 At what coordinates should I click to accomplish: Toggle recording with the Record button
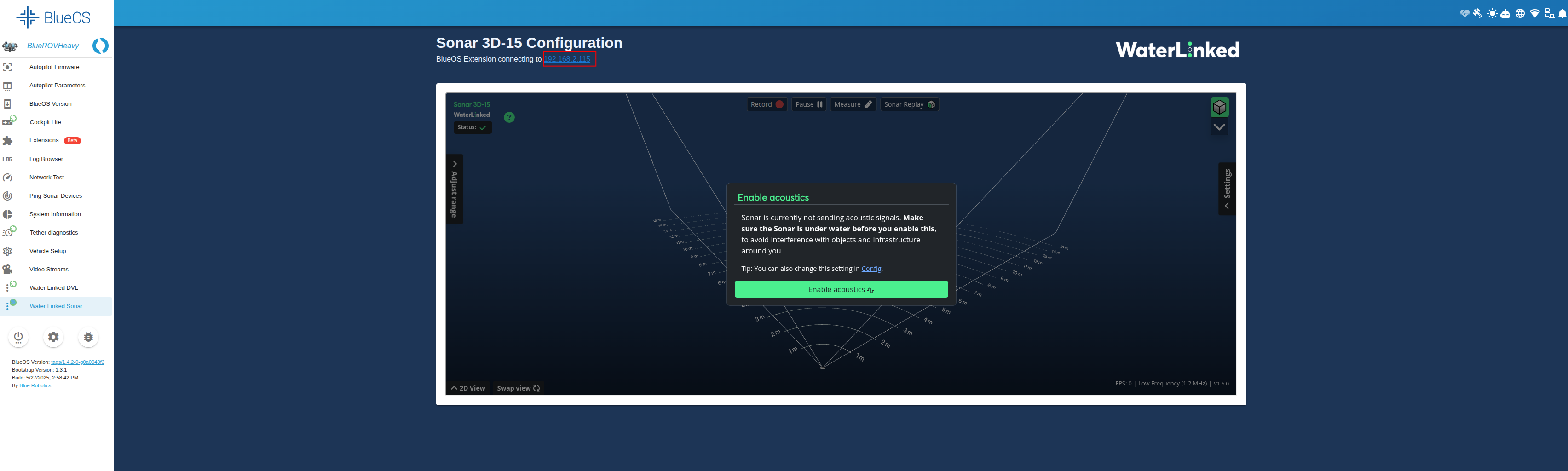point(767,105)
